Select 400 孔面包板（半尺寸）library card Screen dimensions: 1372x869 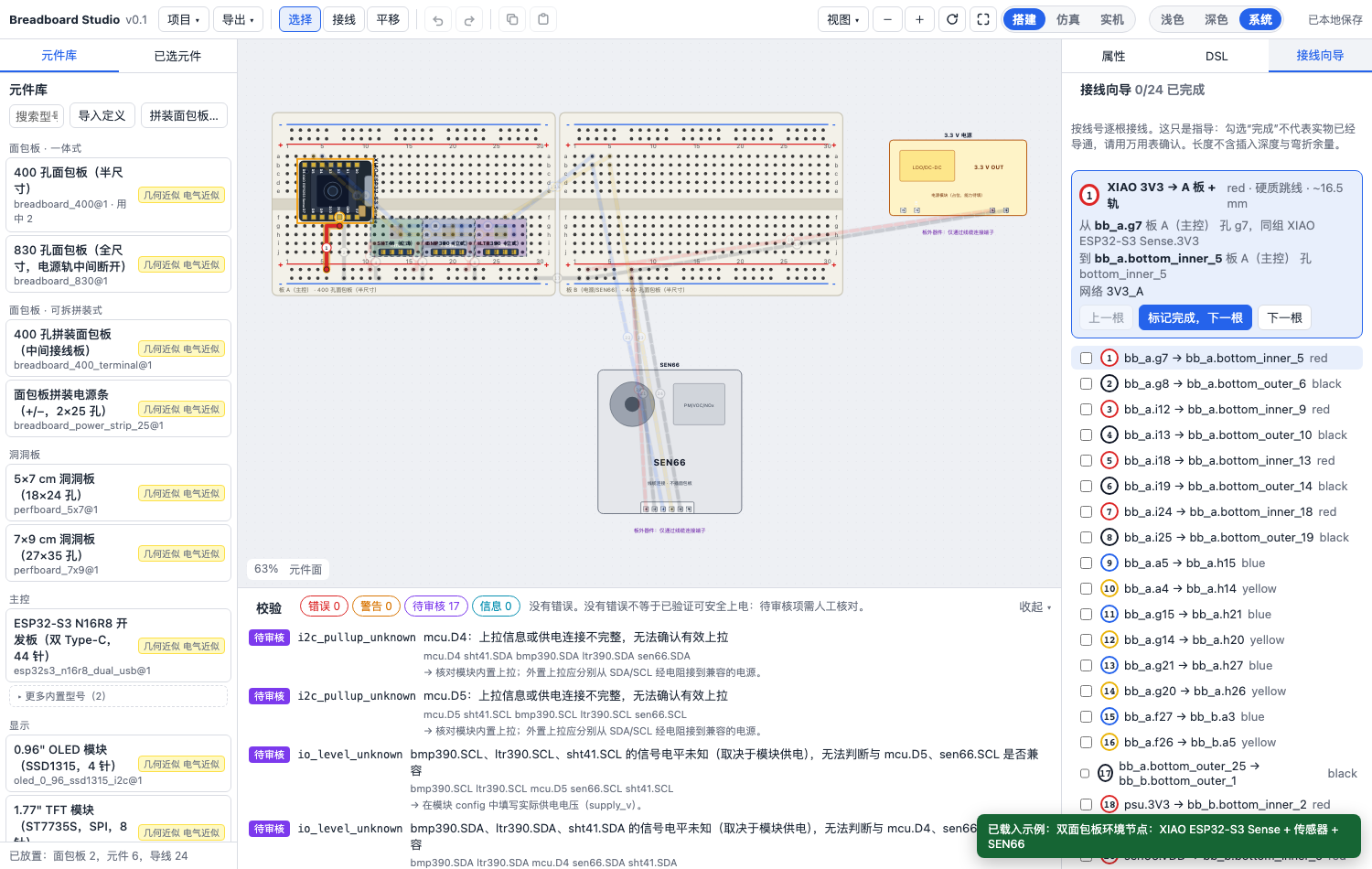tap(118, 195)
